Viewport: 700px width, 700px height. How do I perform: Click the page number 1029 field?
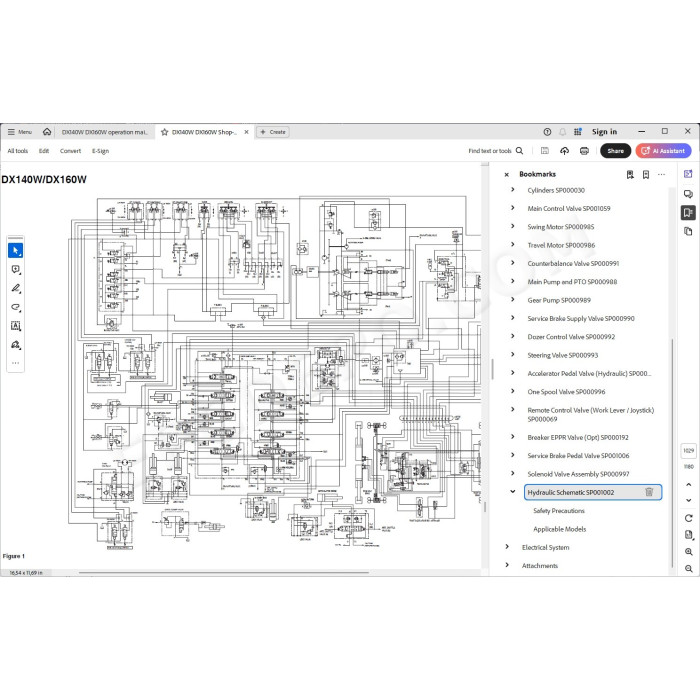pos(688,450)
